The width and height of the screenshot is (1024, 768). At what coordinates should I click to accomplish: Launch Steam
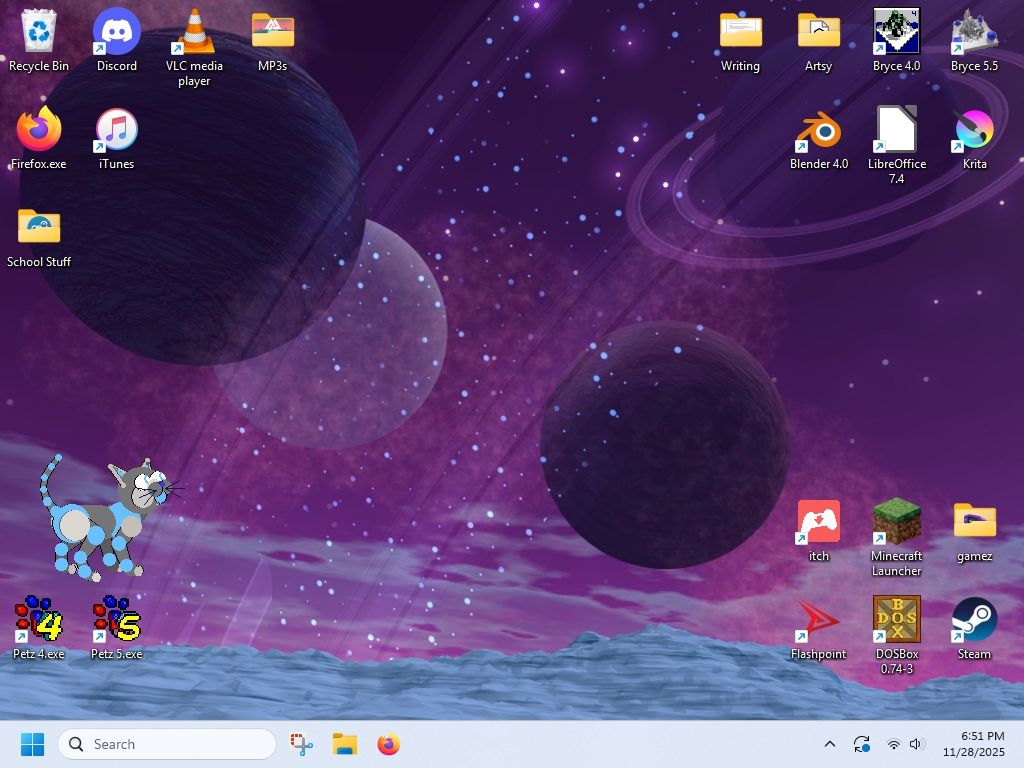click(973, 620)
